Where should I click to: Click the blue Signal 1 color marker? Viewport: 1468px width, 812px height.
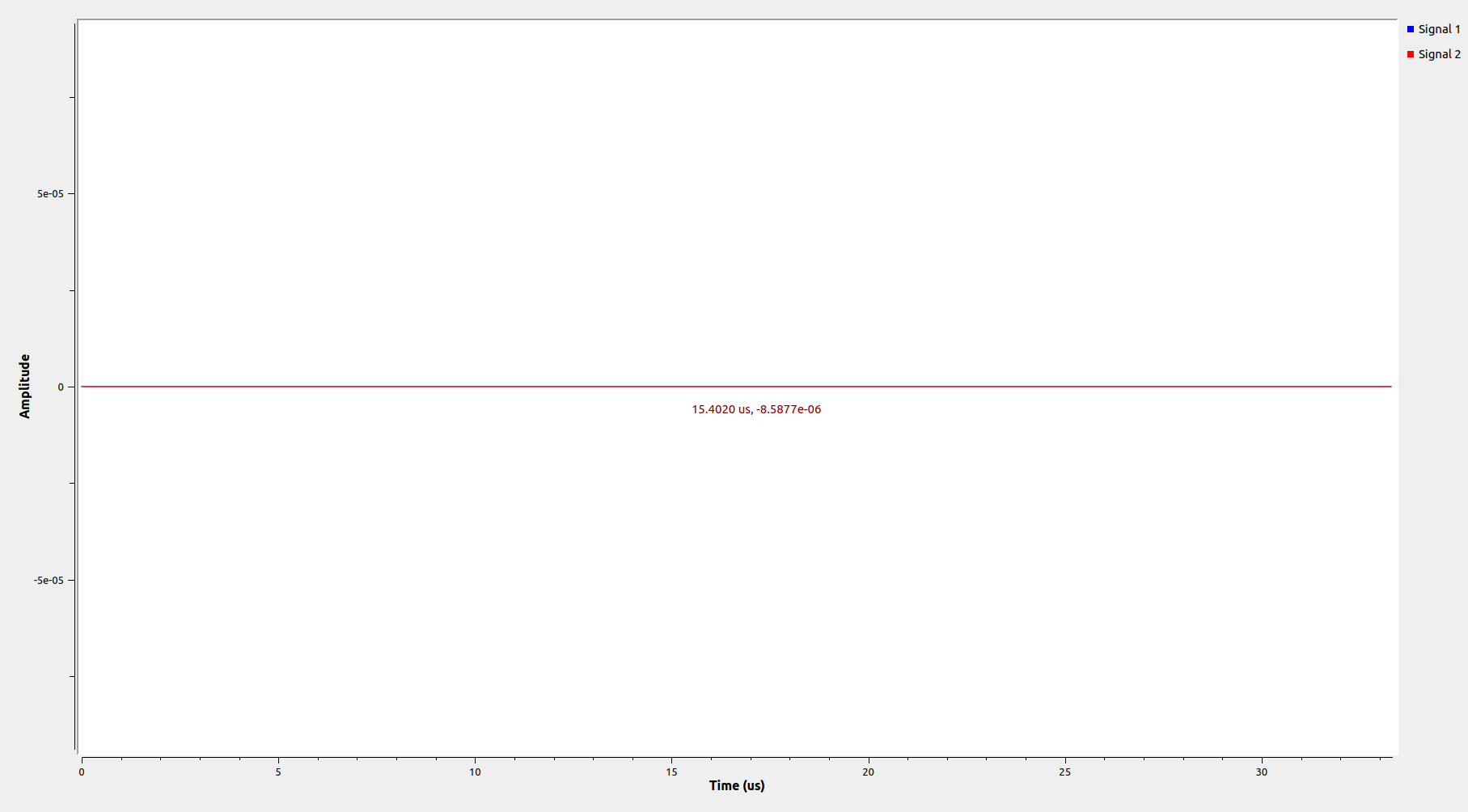1411,29
